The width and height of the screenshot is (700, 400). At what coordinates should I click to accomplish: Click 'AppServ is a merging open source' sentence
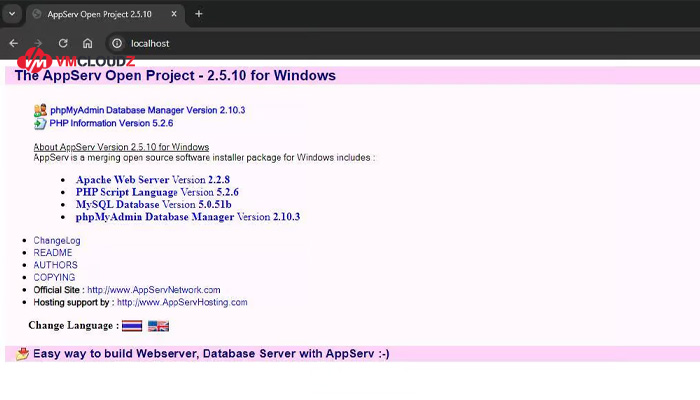coord(204,158)
